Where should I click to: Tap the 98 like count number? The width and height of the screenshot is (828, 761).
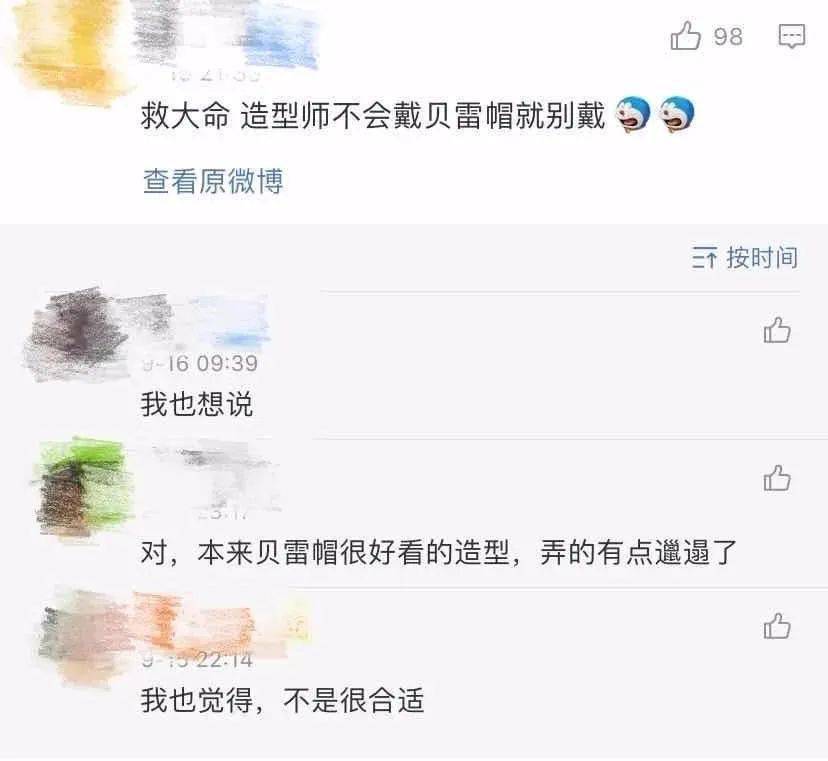[728, 36]
